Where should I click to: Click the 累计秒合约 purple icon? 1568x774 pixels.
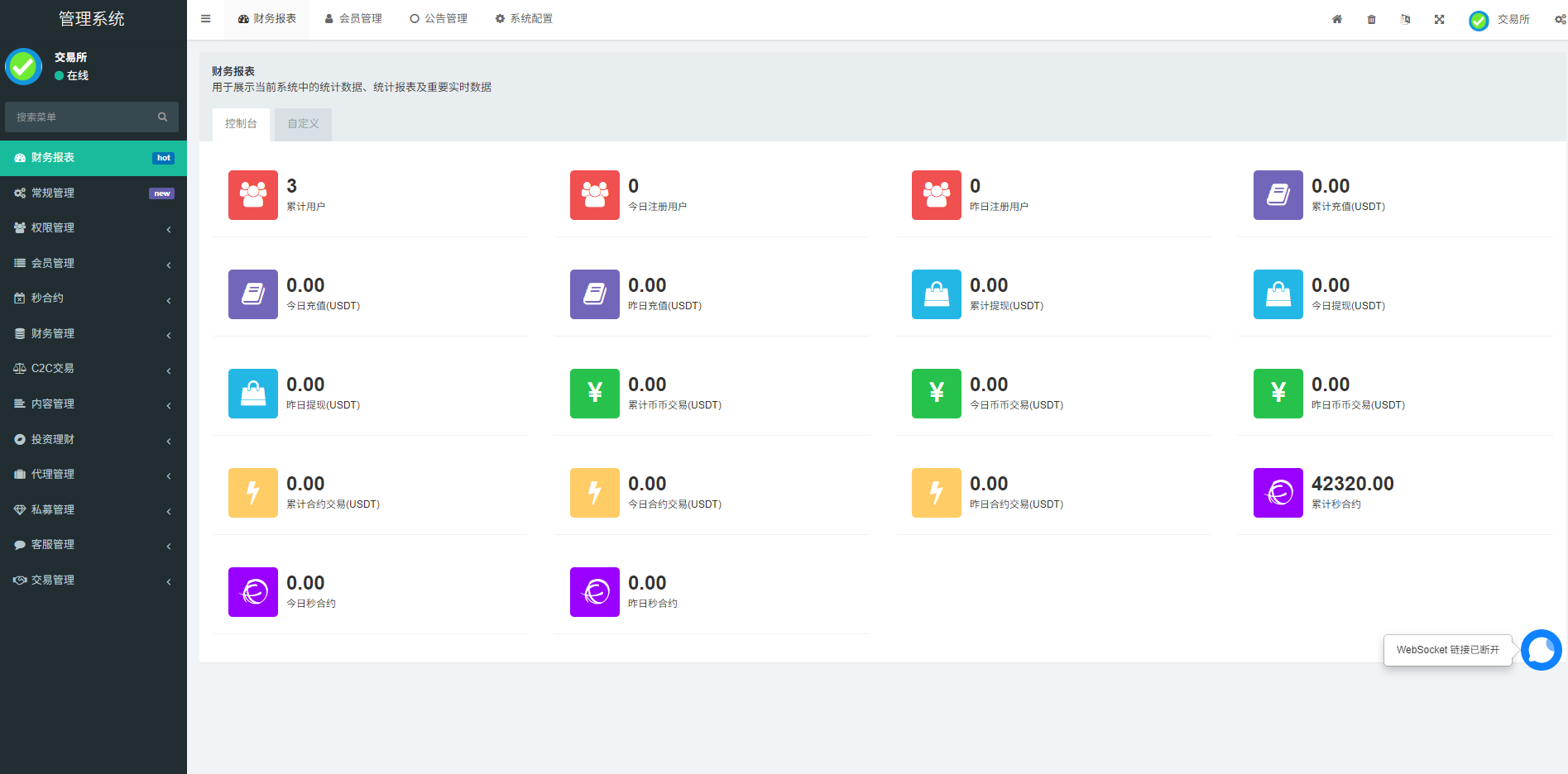pos(1278,493)
